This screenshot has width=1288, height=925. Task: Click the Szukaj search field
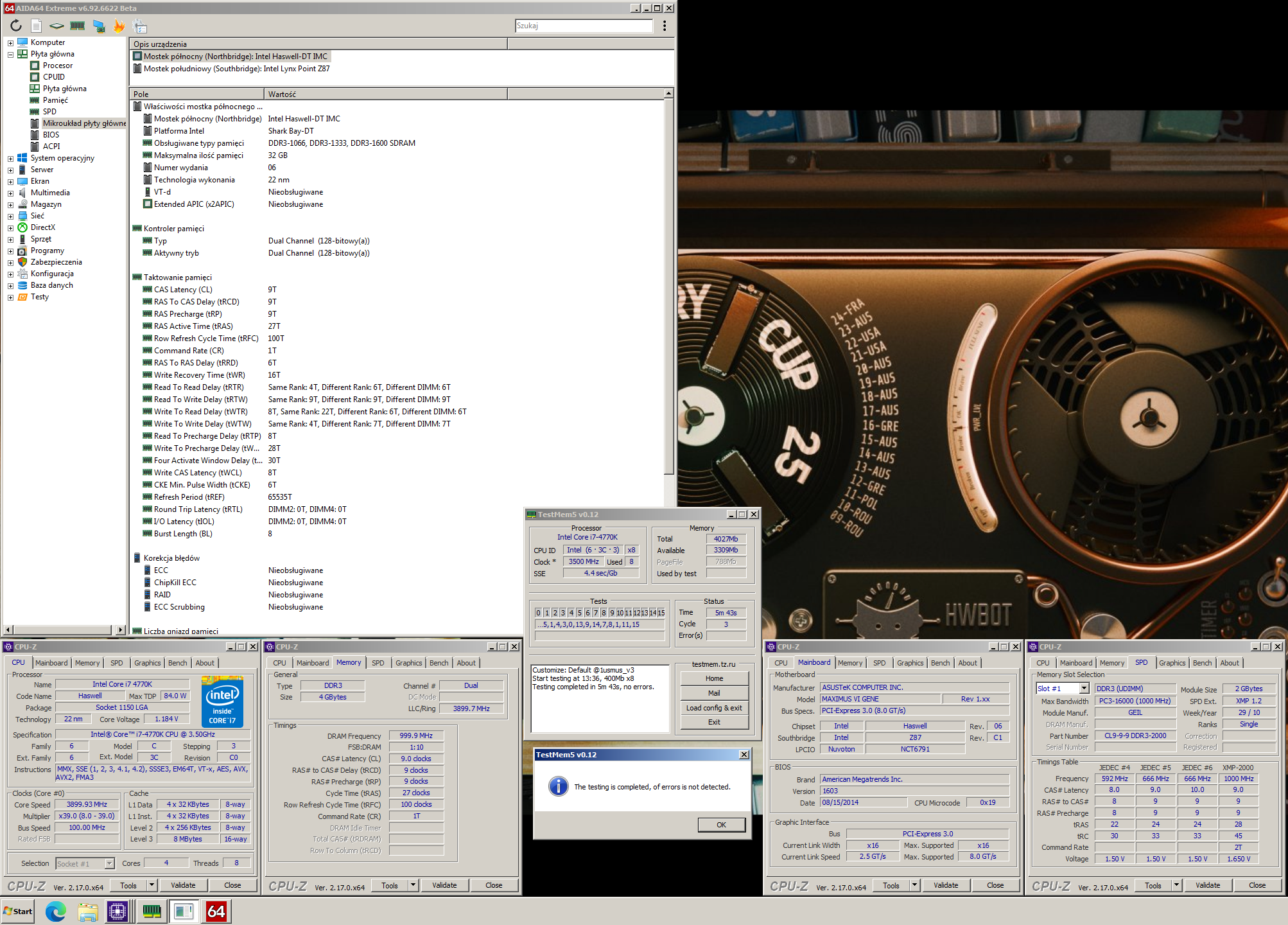point(583,26)
